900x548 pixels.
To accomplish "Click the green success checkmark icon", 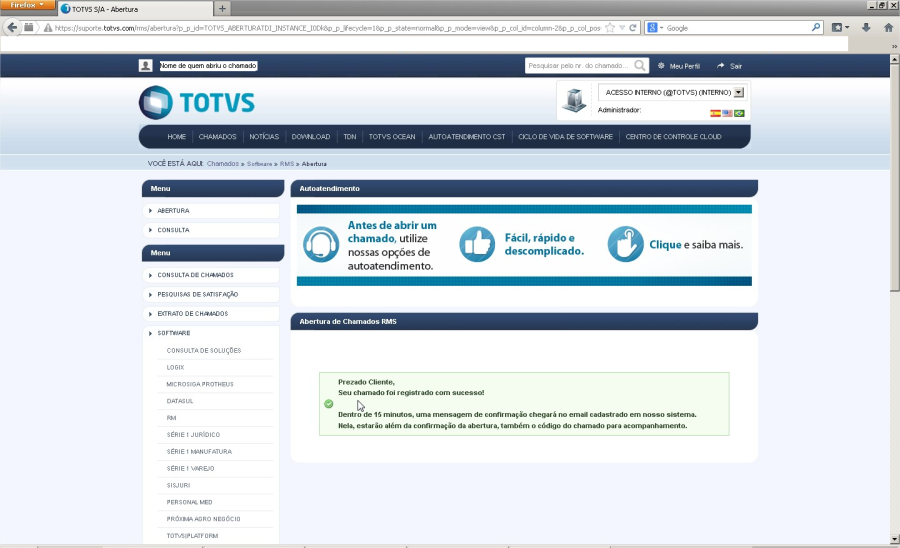I will tap(328, 404).
